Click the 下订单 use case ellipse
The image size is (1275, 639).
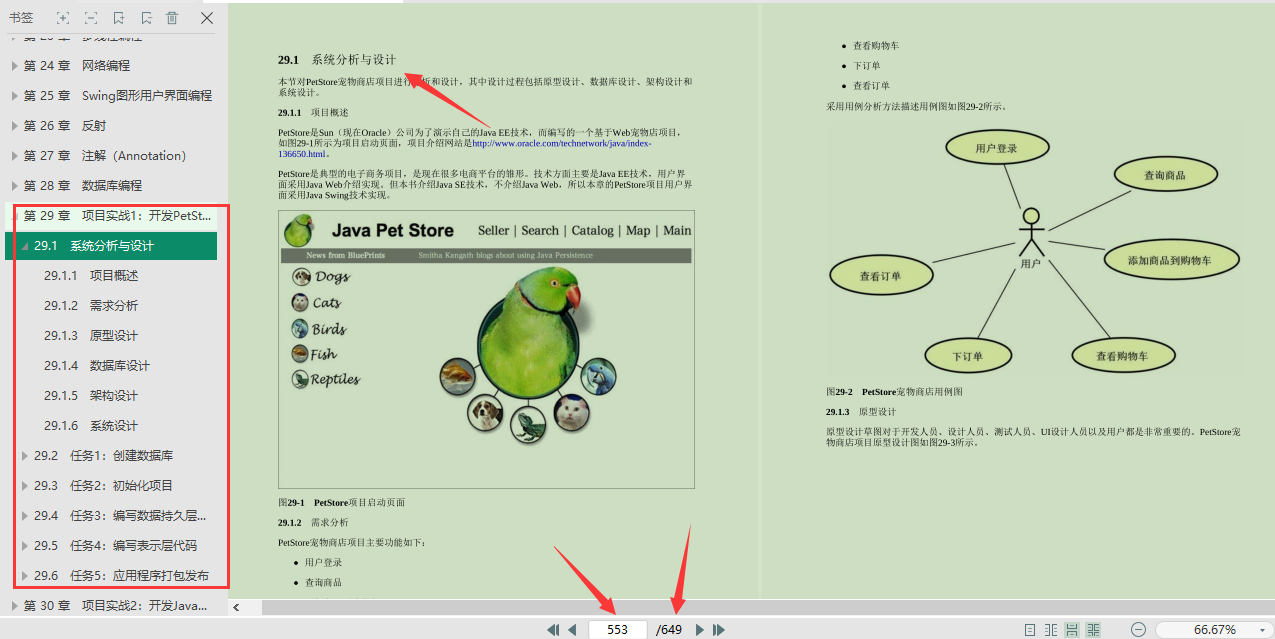click(968, 355)
